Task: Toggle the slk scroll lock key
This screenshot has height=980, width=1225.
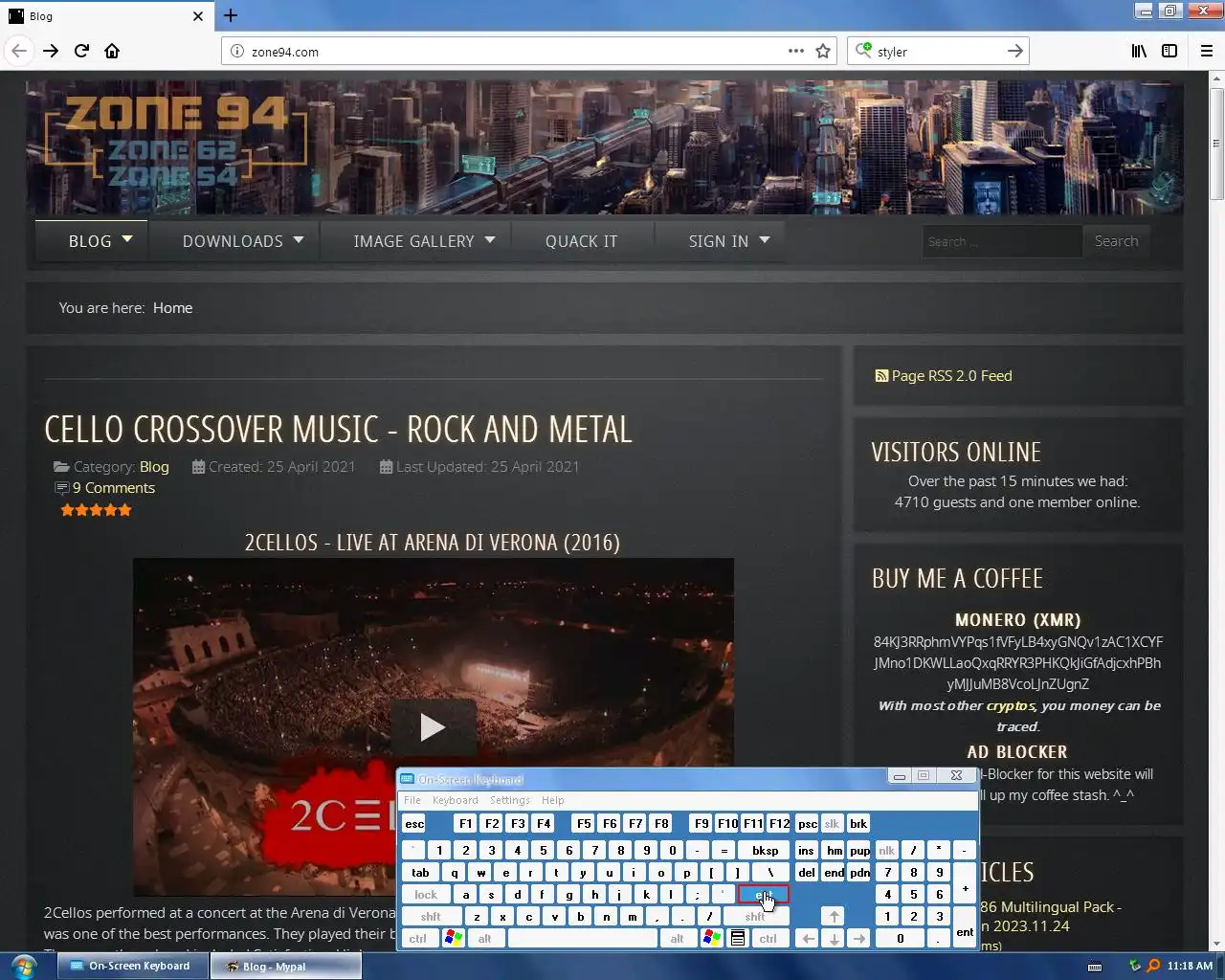Action: (x=833, y=823)
